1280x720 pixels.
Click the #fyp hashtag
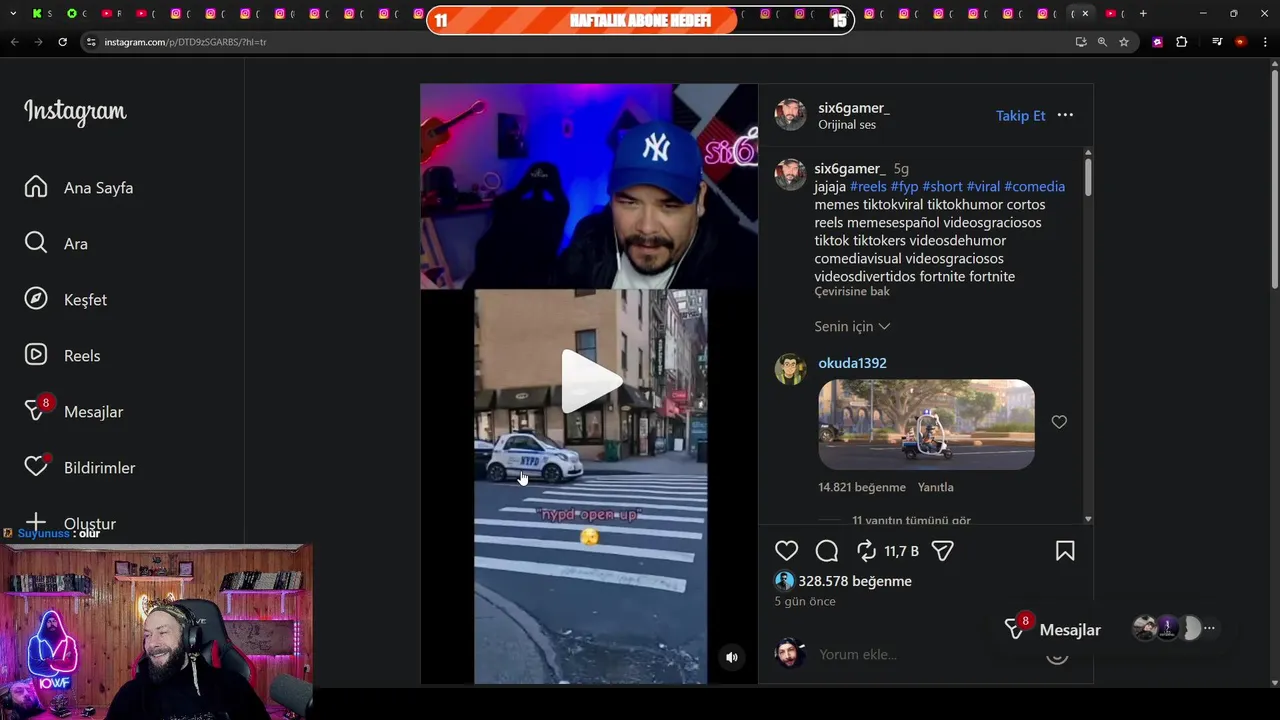(x=904, y=186)
